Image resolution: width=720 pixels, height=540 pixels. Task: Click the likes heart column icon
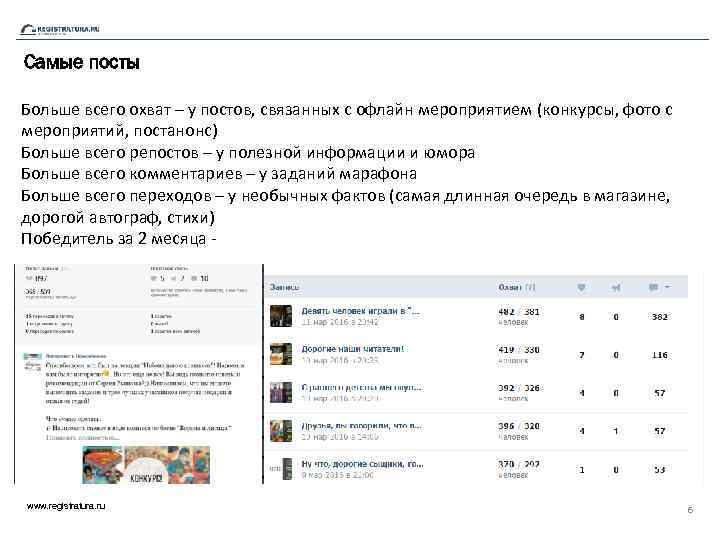(x=581, y=287)
